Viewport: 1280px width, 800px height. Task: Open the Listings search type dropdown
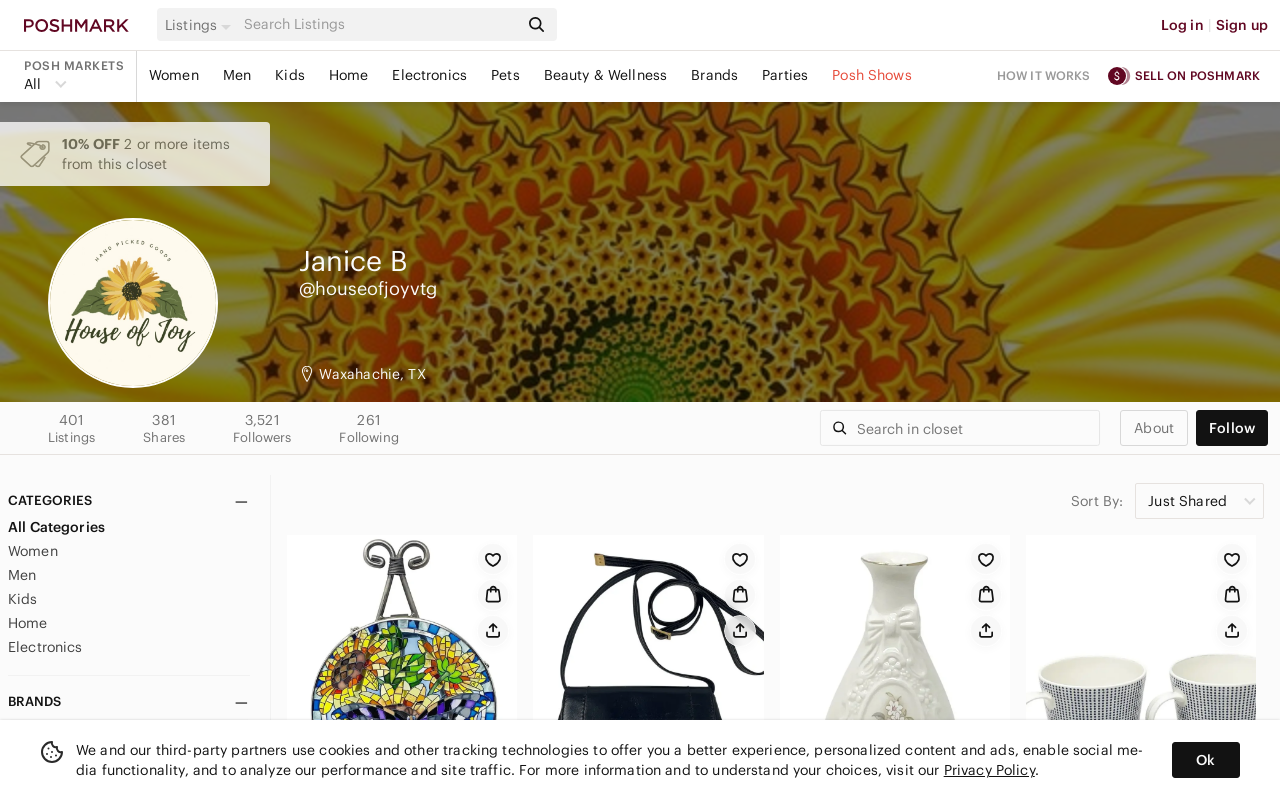pos(197,25)
